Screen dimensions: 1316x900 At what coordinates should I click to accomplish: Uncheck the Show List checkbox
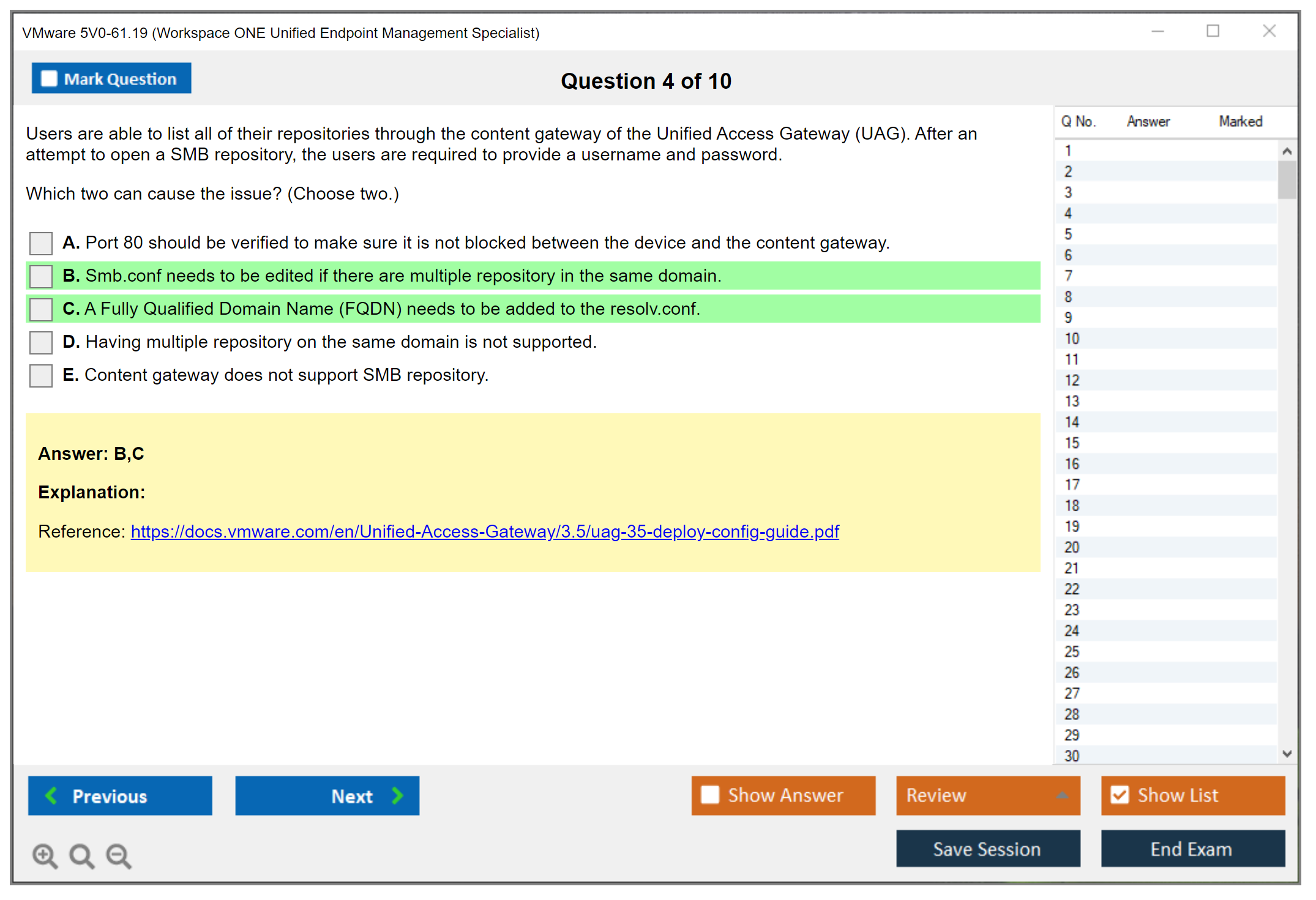1120,795
